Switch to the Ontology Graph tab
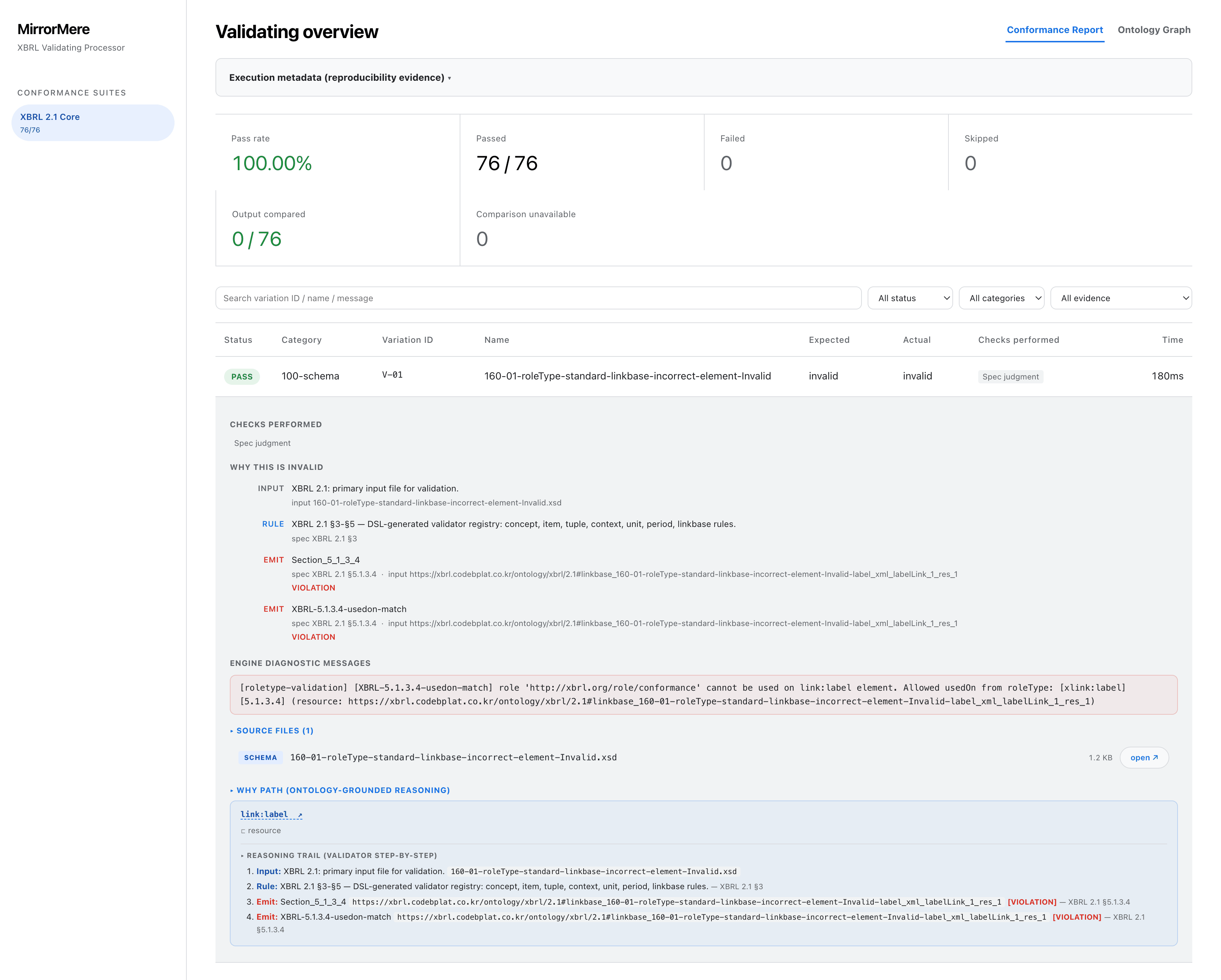This screenshot has width=1221, height=980. (x=1153, y=30)
